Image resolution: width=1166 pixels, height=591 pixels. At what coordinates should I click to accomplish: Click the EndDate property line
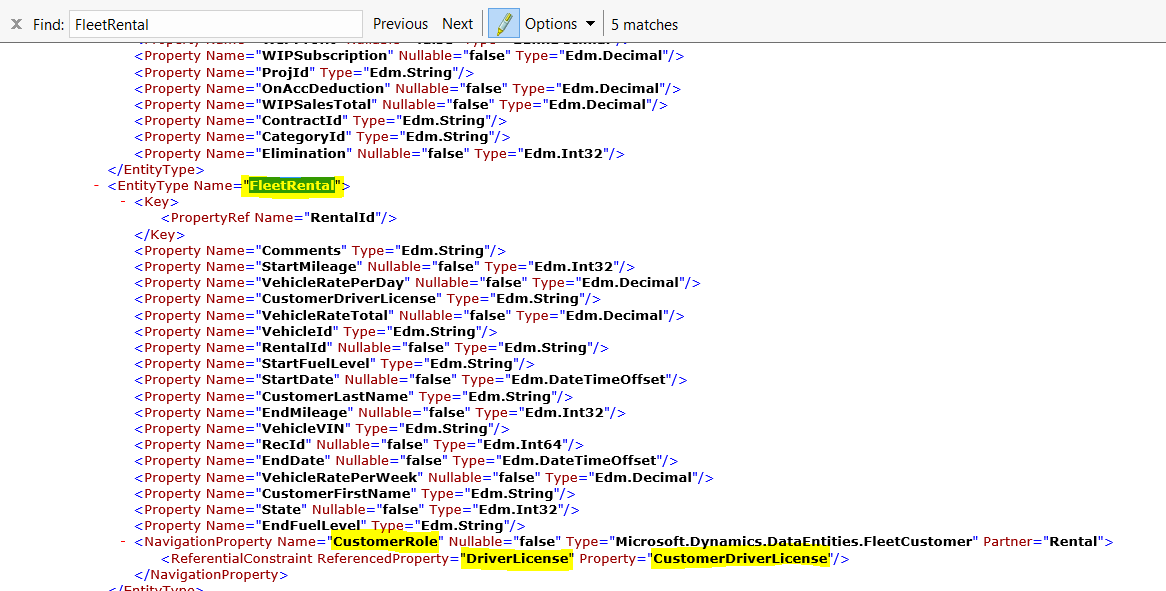tap(406, 461)
